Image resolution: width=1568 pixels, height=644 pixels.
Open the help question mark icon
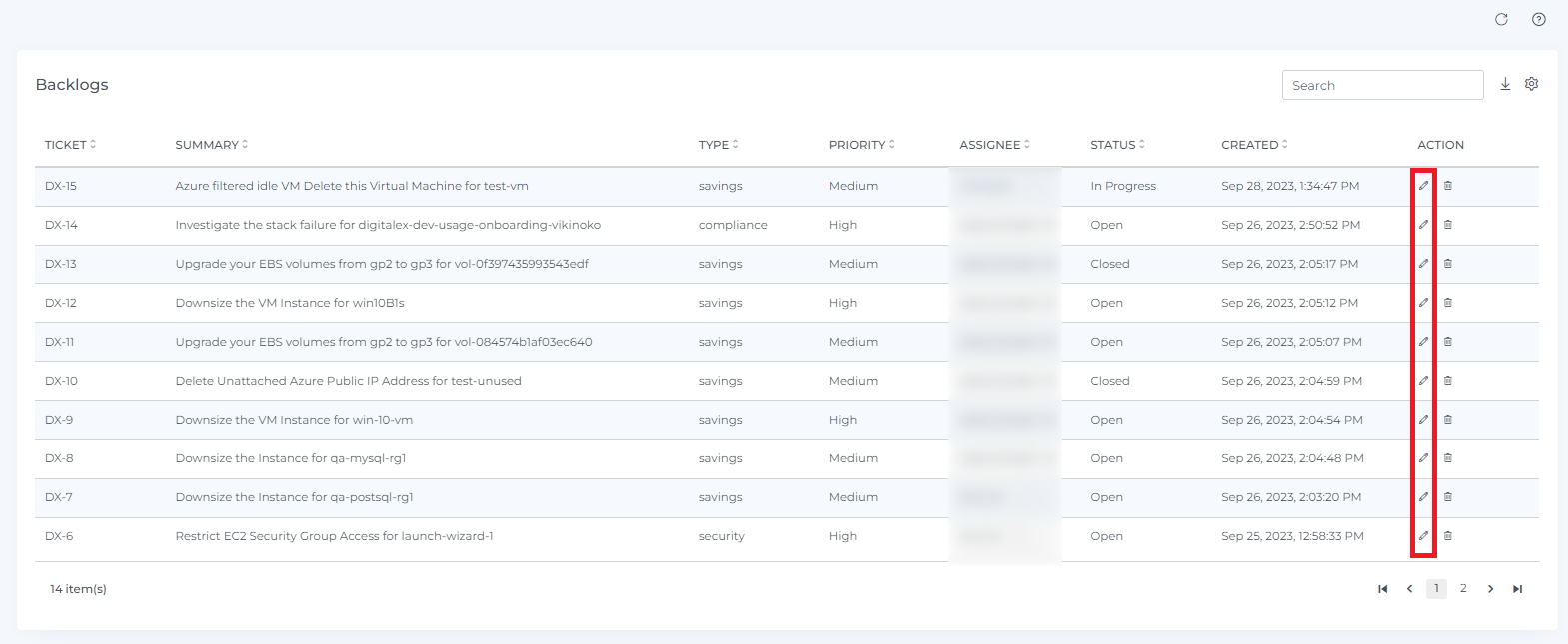1538,20
